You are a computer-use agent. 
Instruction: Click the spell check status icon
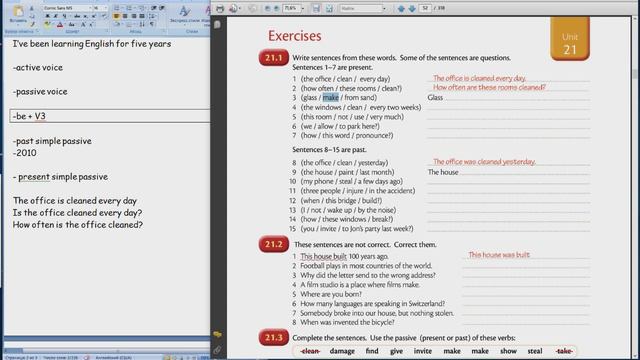click(x=87, y=358)
